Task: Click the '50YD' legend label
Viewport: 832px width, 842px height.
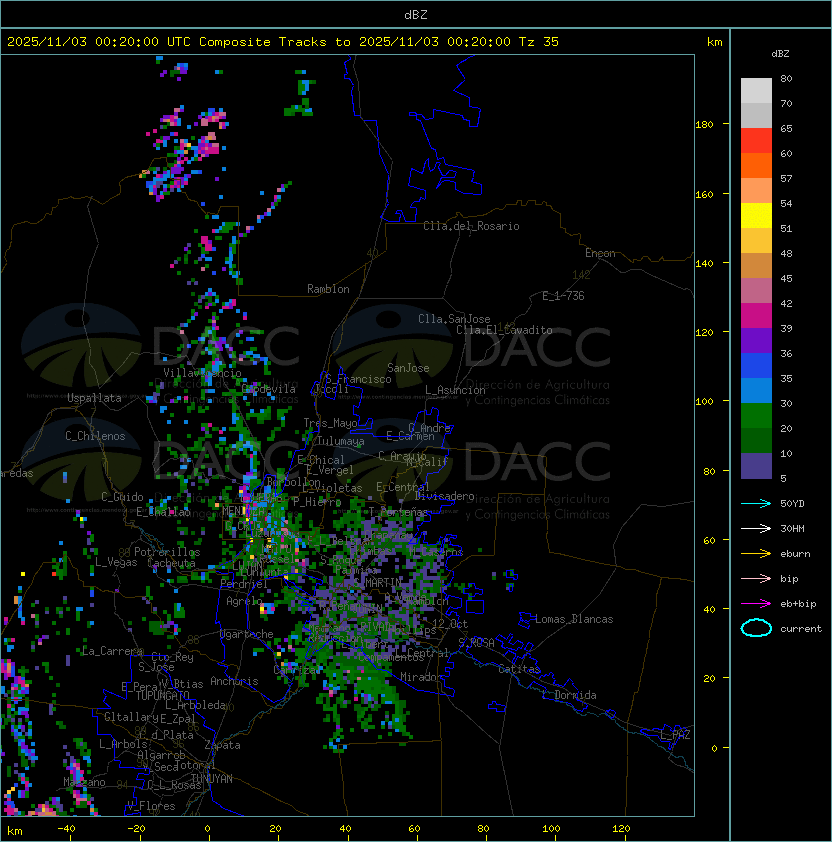Action: (792, 503)
